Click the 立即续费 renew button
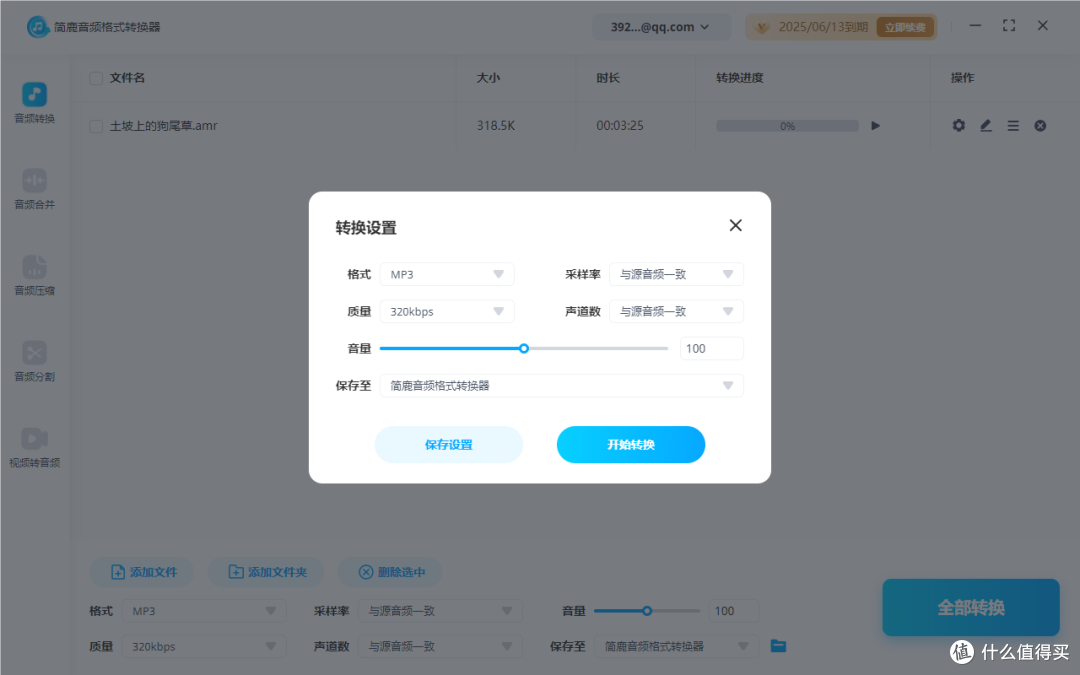The height and width of the screenshot is (675, 1080). (905, 27)
